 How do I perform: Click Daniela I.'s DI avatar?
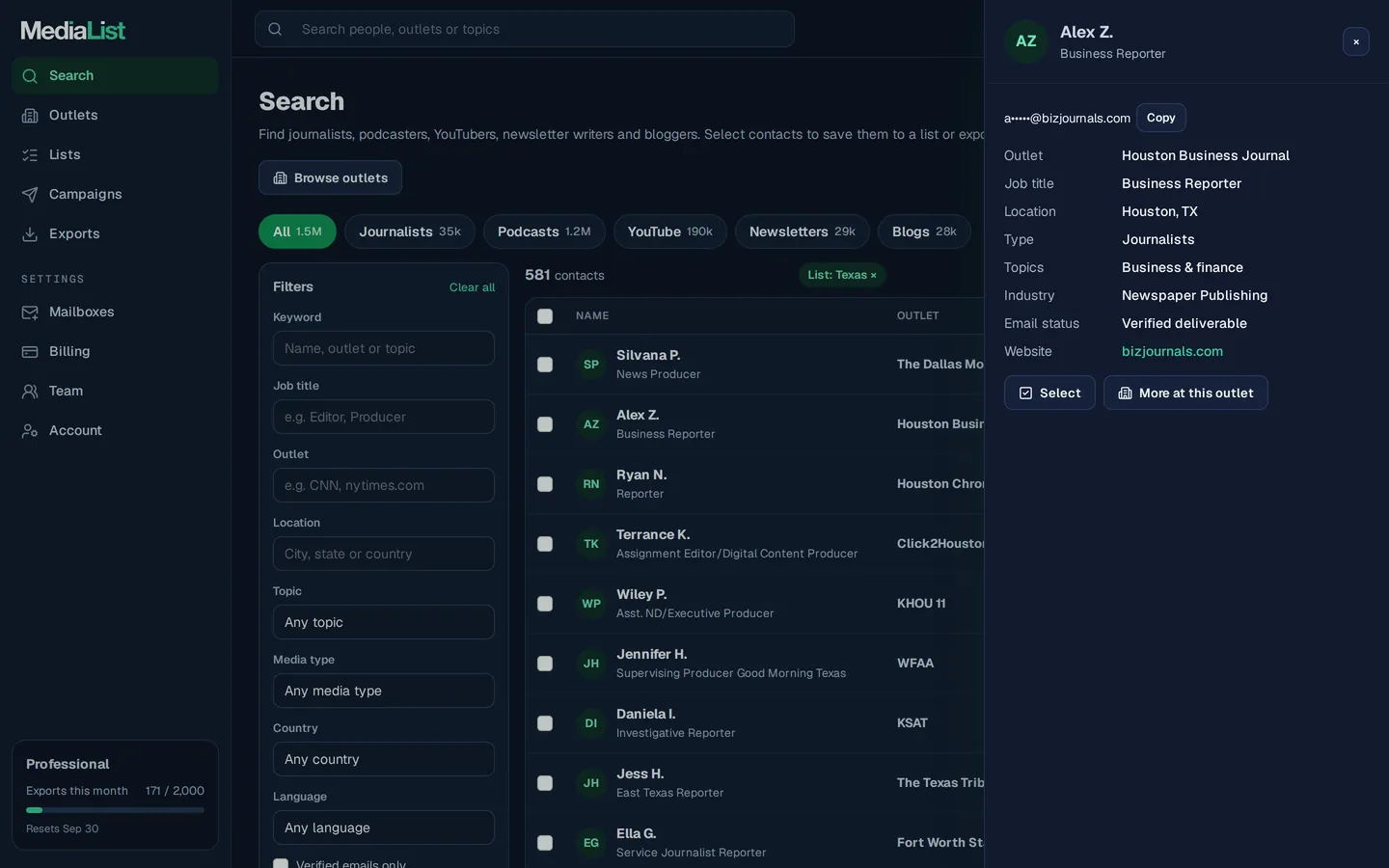(591, 723)
